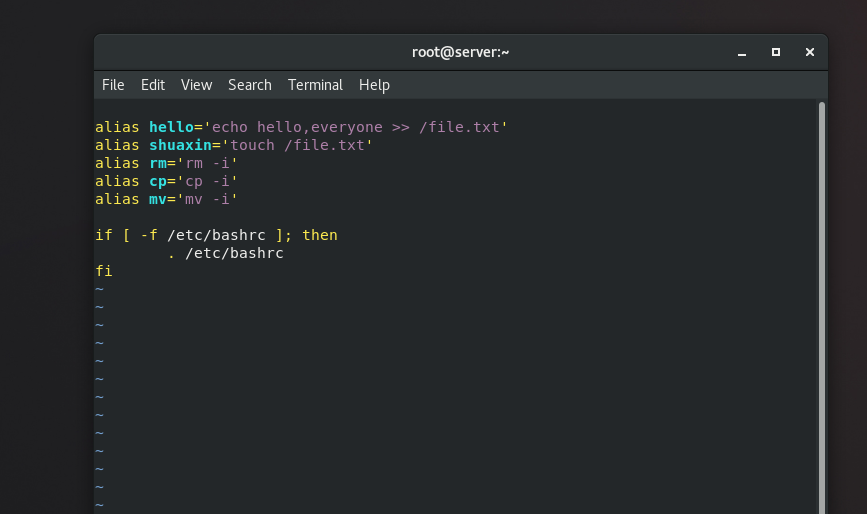Close the root@server terminal window
The width and height of the screenshot is (867, 514).
[x=809, y=52]
